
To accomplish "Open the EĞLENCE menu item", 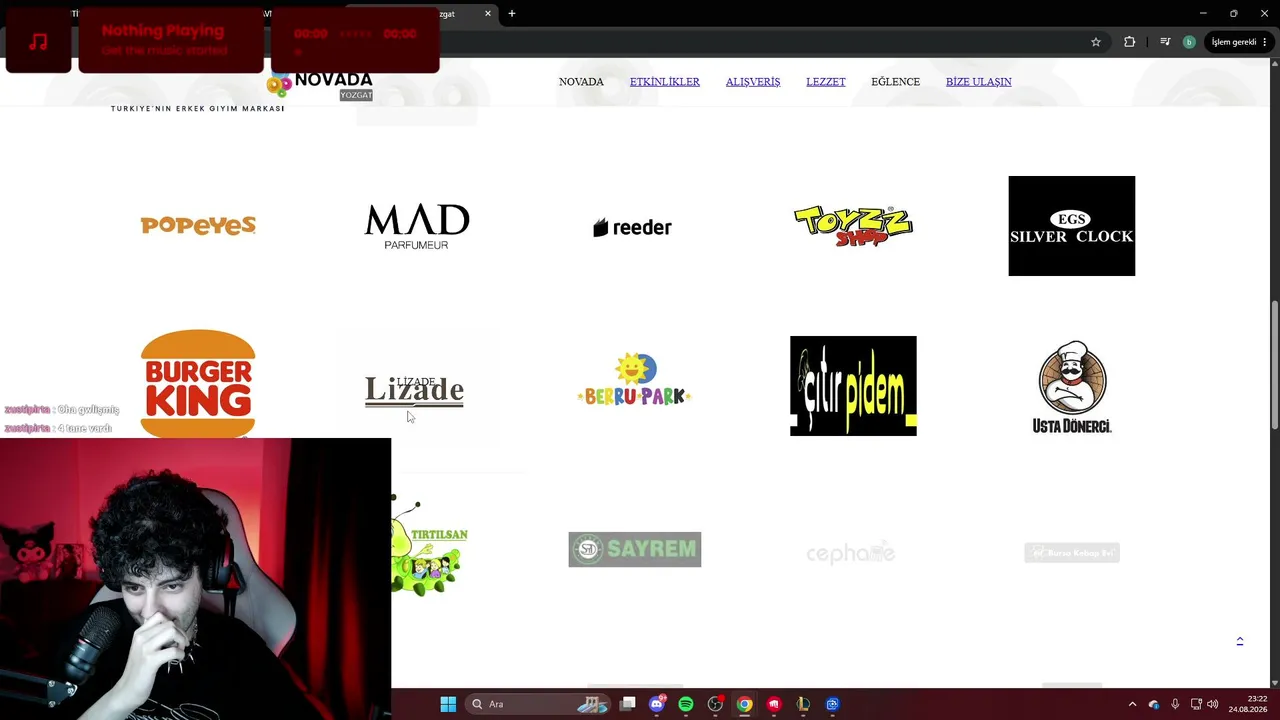I will pyautogui.click(x=895, y=82).
